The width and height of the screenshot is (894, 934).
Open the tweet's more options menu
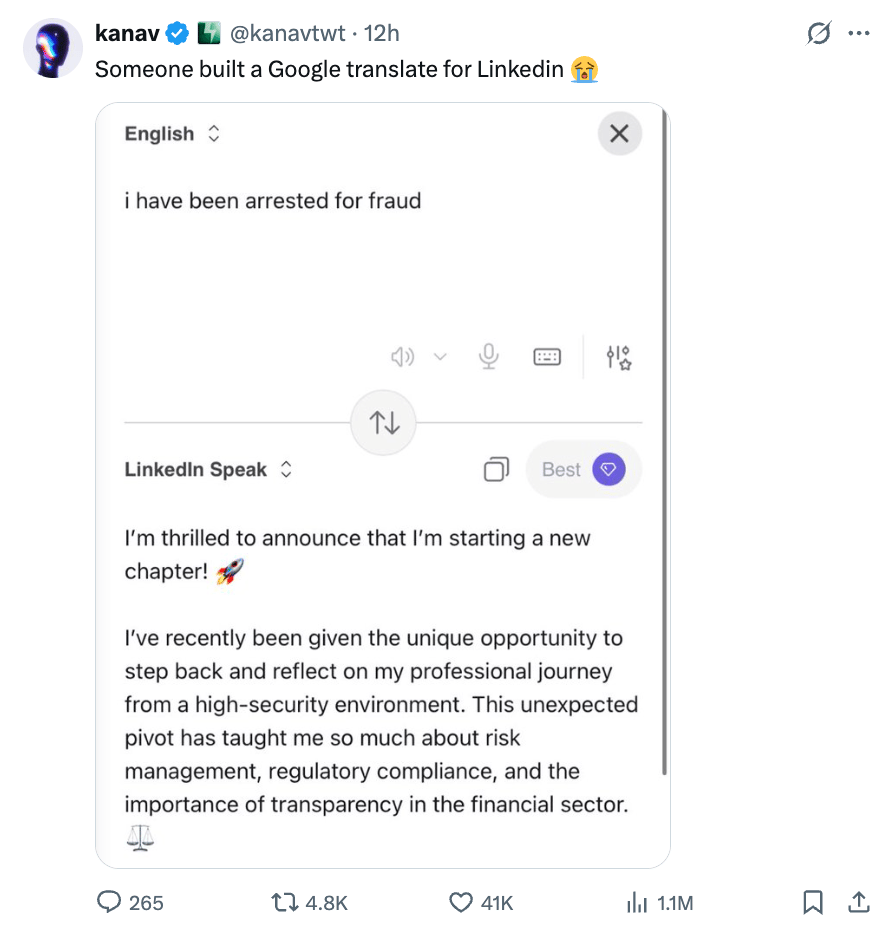[x=858, y=34]
